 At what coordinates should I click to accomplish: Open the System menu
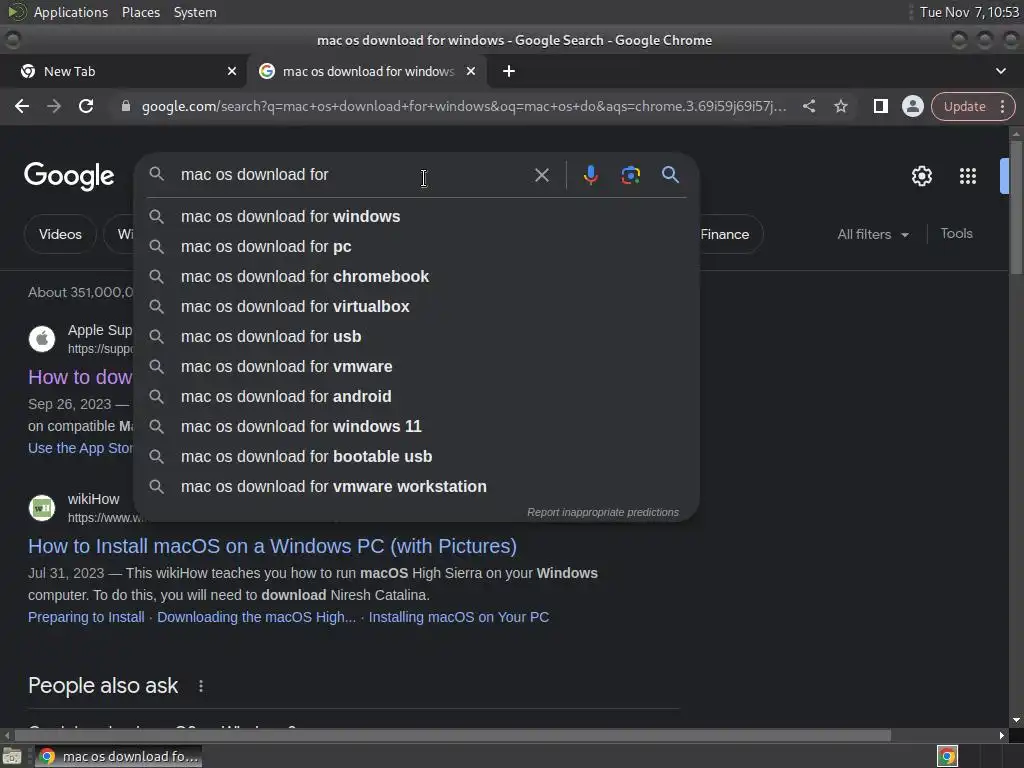point(195,12)
